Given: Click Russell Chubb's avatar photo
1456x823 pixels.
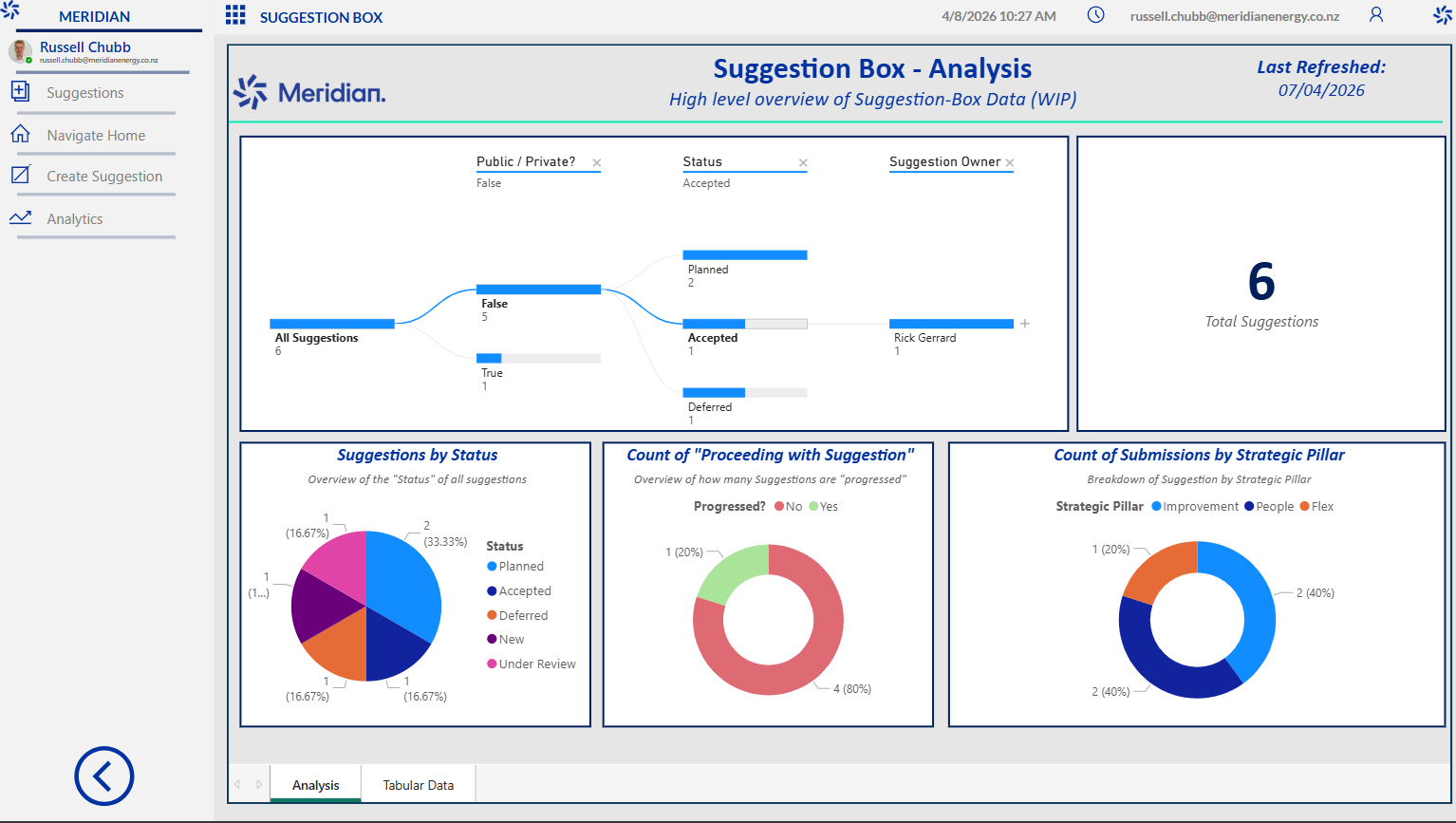Looking at the screenshot, I should tap(20, 51).
